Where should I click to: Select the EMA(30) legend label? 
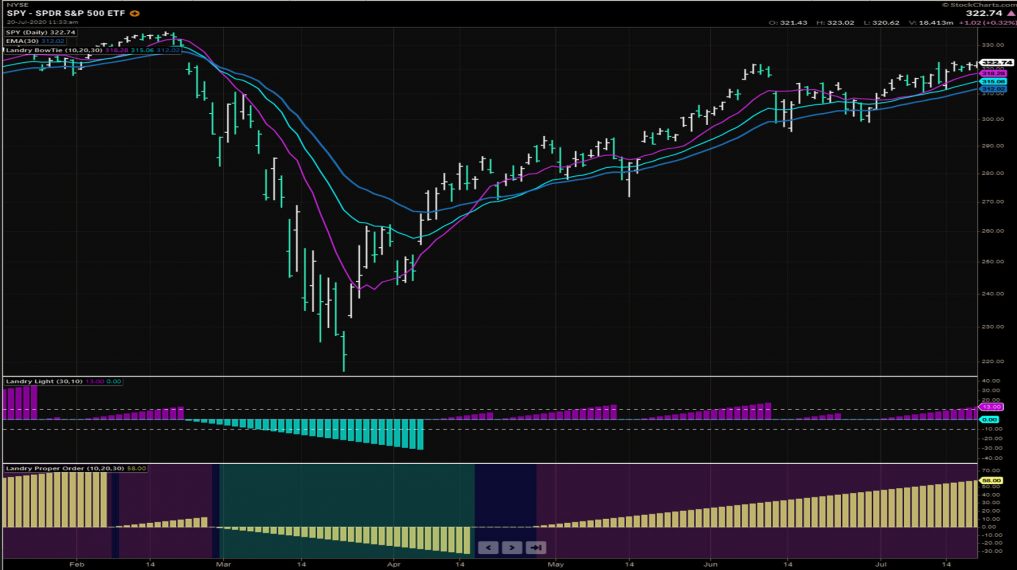(x=35, y=41)
